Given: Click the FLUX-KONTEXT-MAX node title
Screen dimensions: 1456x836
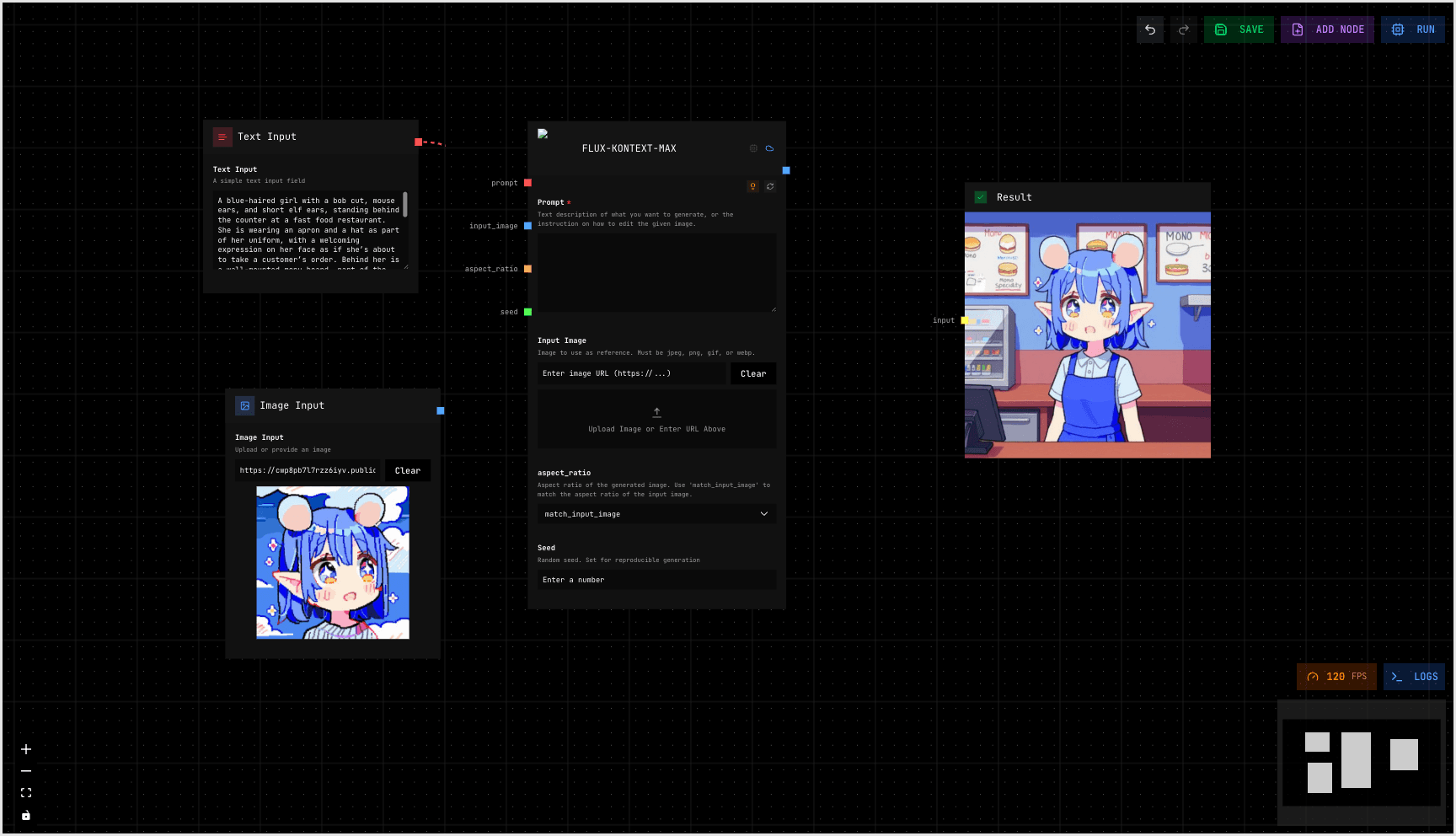Looking at the screenshot, I should coord(629,148).
